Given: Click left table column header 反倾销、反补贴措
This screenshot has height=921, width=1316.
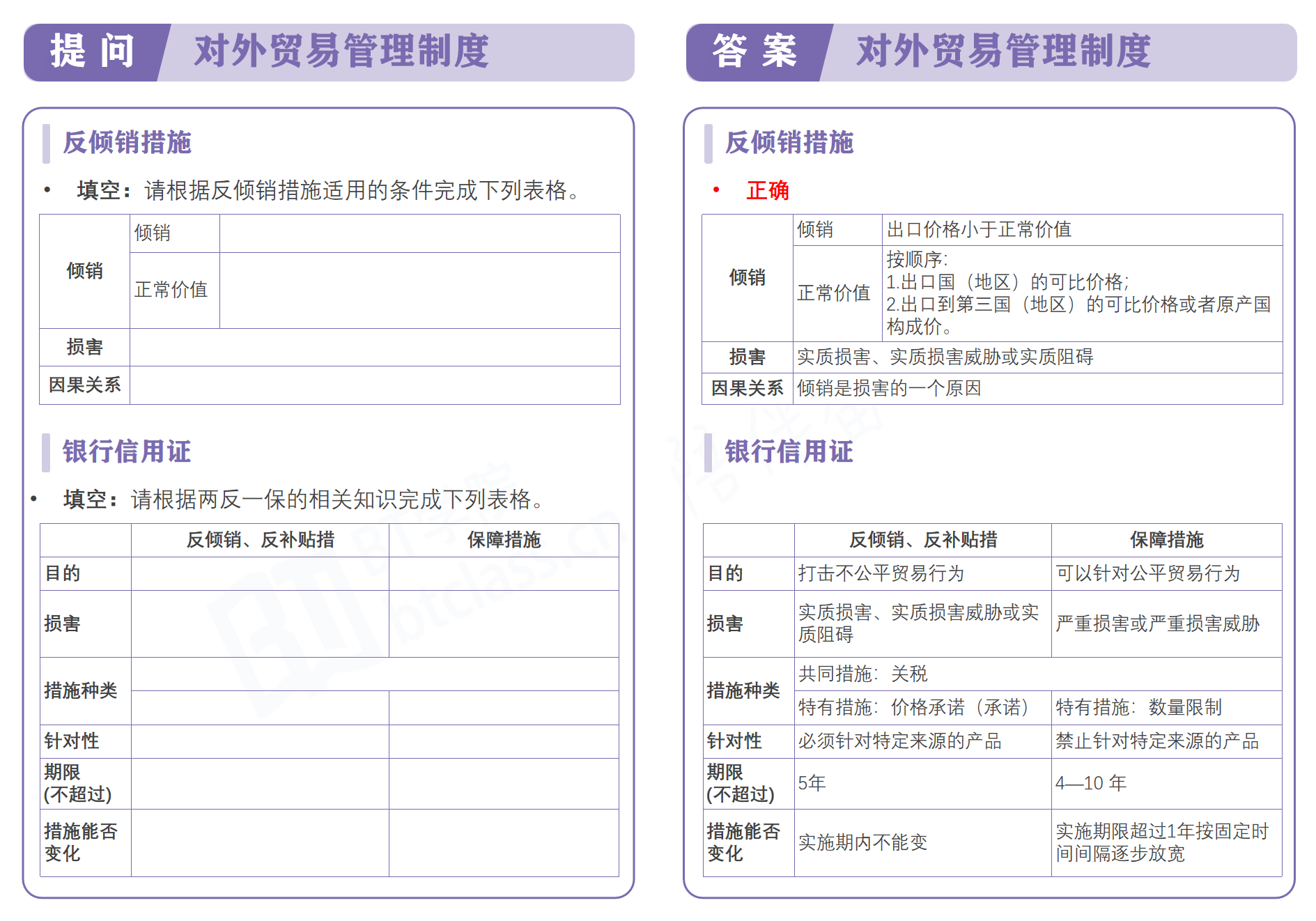Looking at the screenshot, I should [x=261, y=540].
